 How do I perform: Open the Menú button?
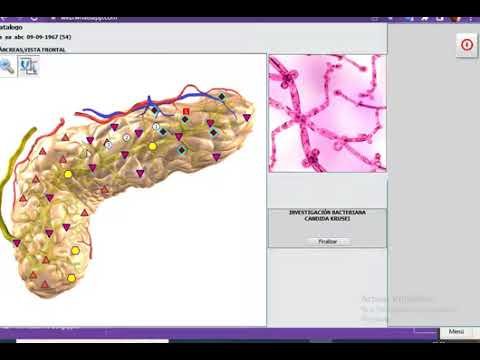(x=456, y=332)
